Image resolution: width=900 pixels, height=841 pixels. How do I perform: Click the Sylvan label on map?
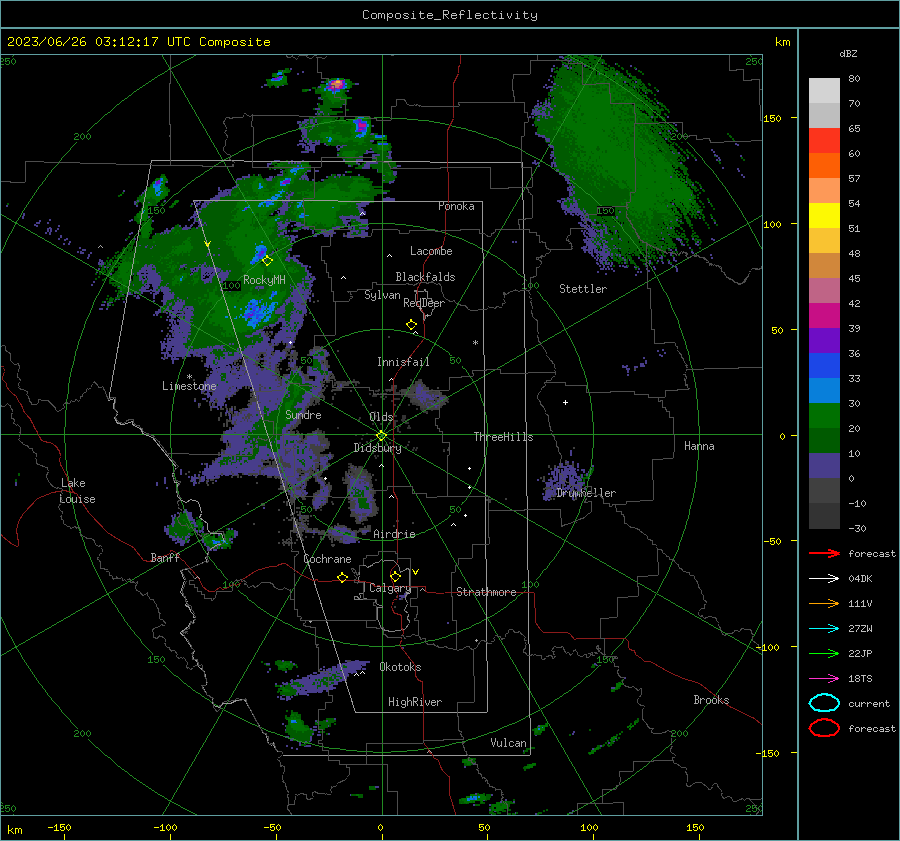tap(382, 295)
